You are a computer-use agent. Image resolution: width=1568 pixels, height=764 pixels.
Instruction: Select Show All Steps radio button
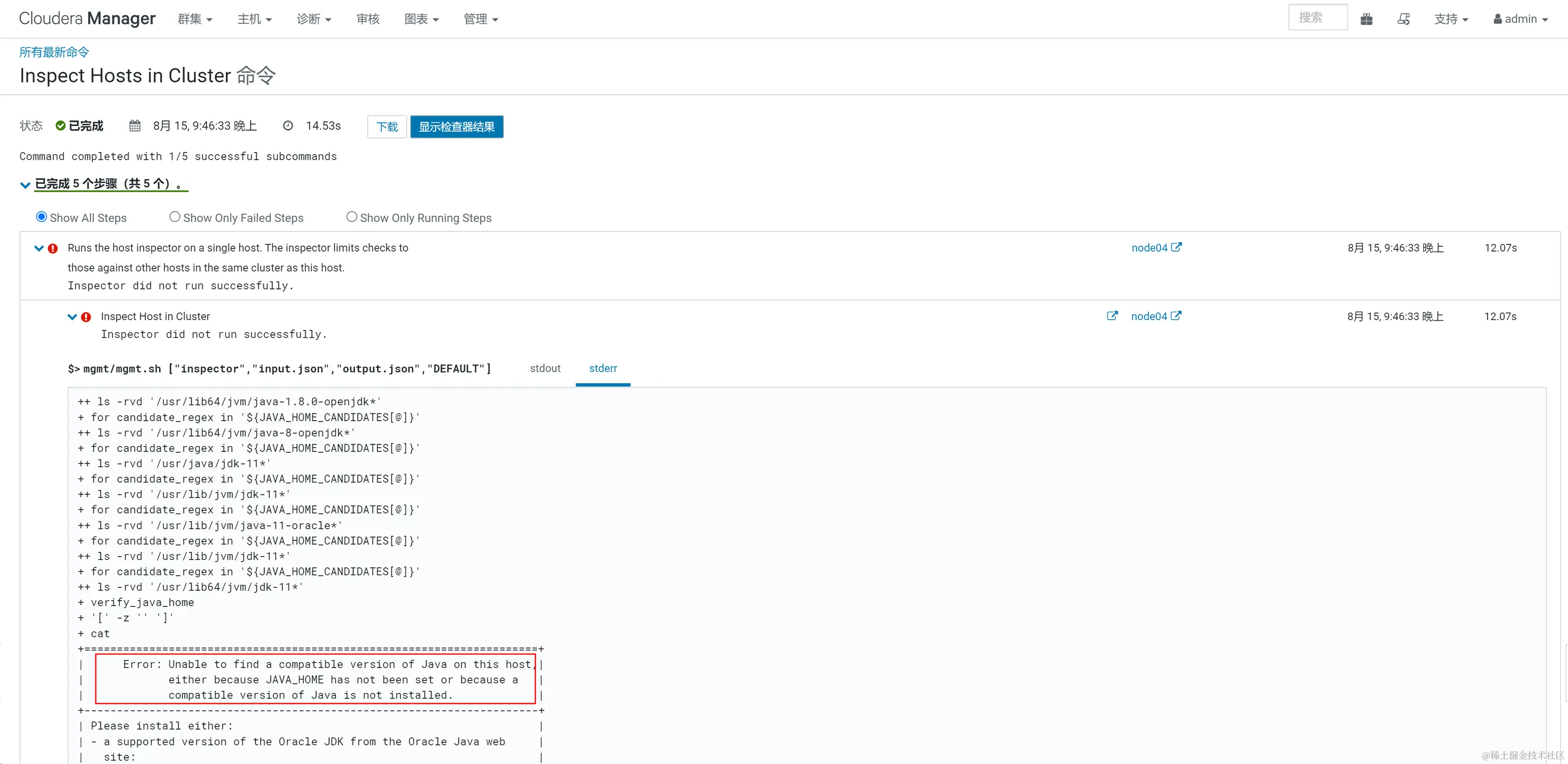click(41, 217)
